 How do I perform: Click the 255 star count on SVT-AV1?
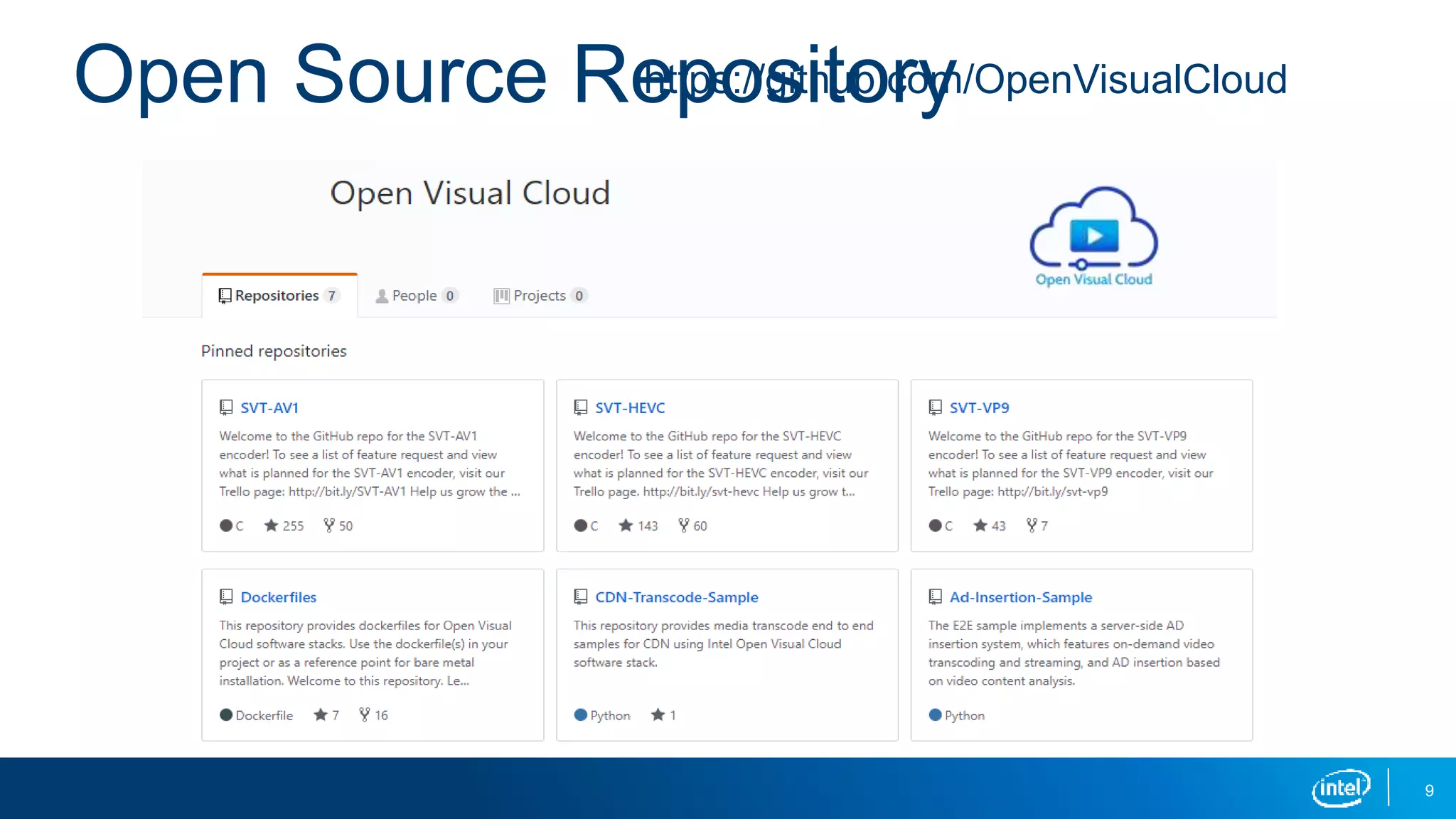pos(293,526)
